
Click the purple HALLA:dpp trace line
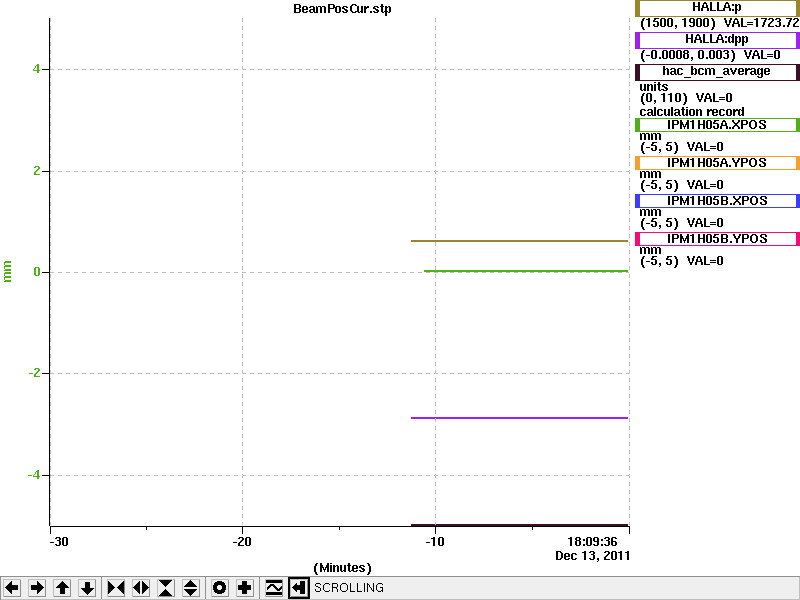tap(519, 418)
